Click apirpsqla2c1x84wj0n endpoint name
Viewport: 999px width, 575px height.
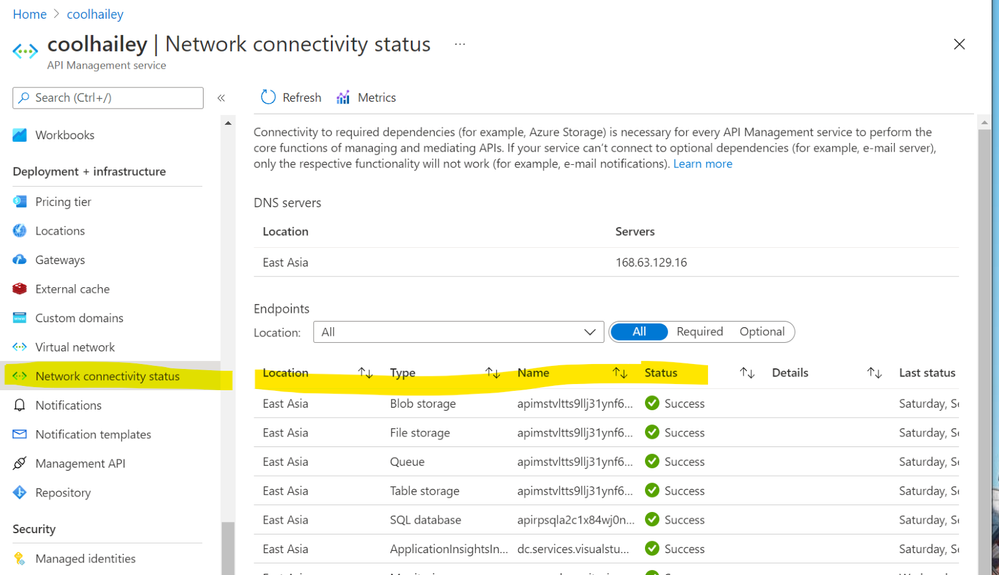coord(576,520)
